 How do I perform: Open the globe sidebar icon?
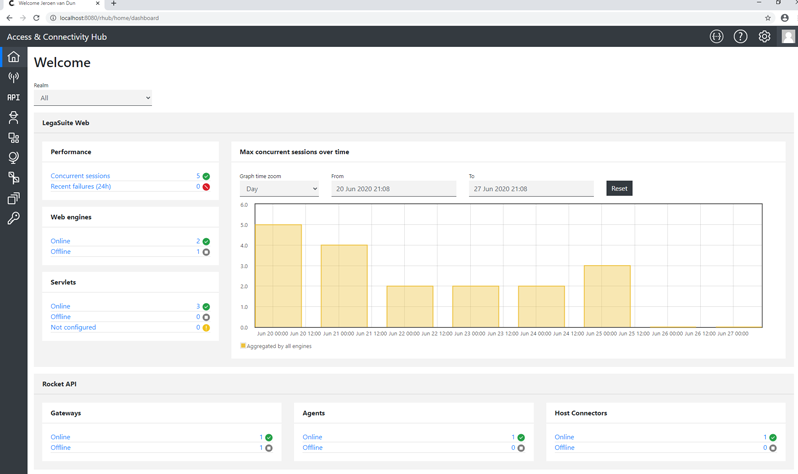14,158
